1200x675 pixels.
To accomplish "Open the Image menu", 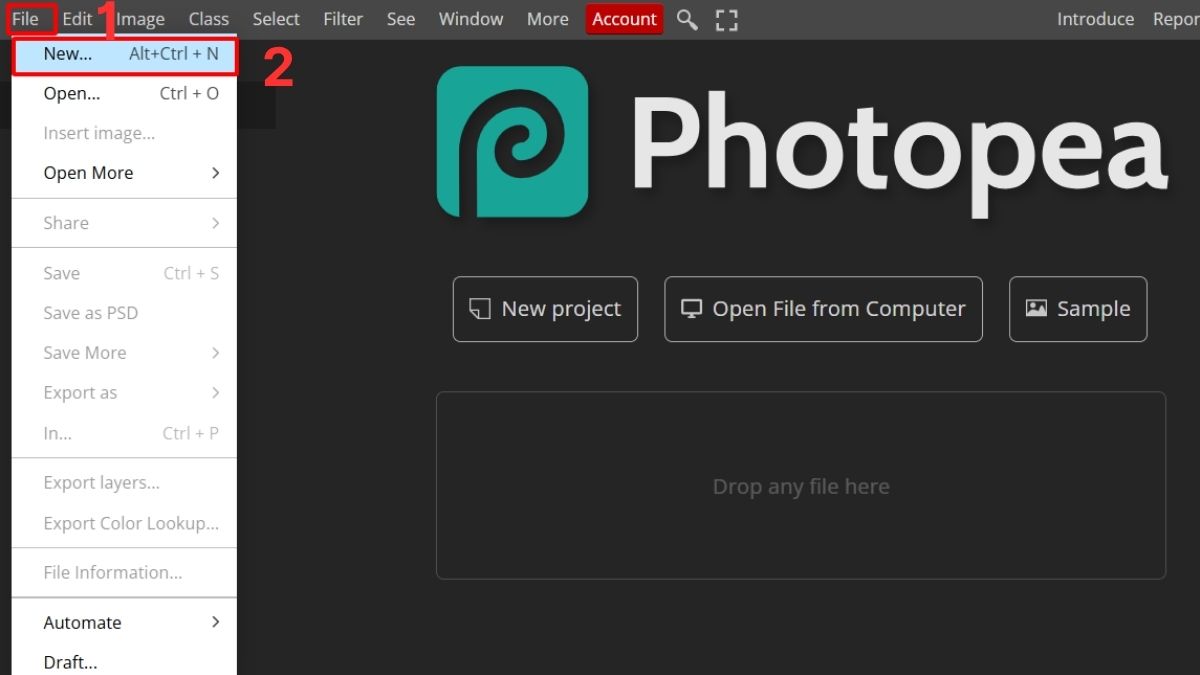I will [x=141, y=19].
